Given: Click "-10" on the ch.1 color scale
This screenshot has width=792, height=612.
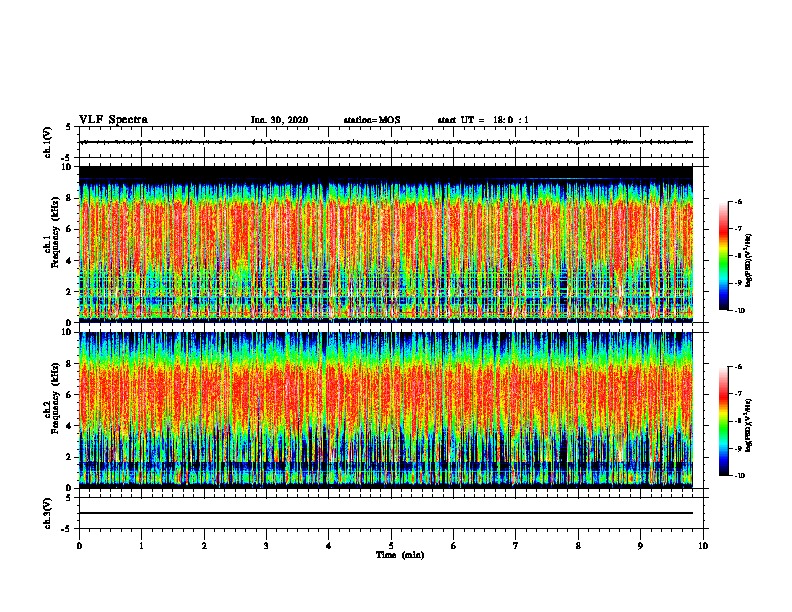Looking at the screenshot, I should [x=739, y=310].
